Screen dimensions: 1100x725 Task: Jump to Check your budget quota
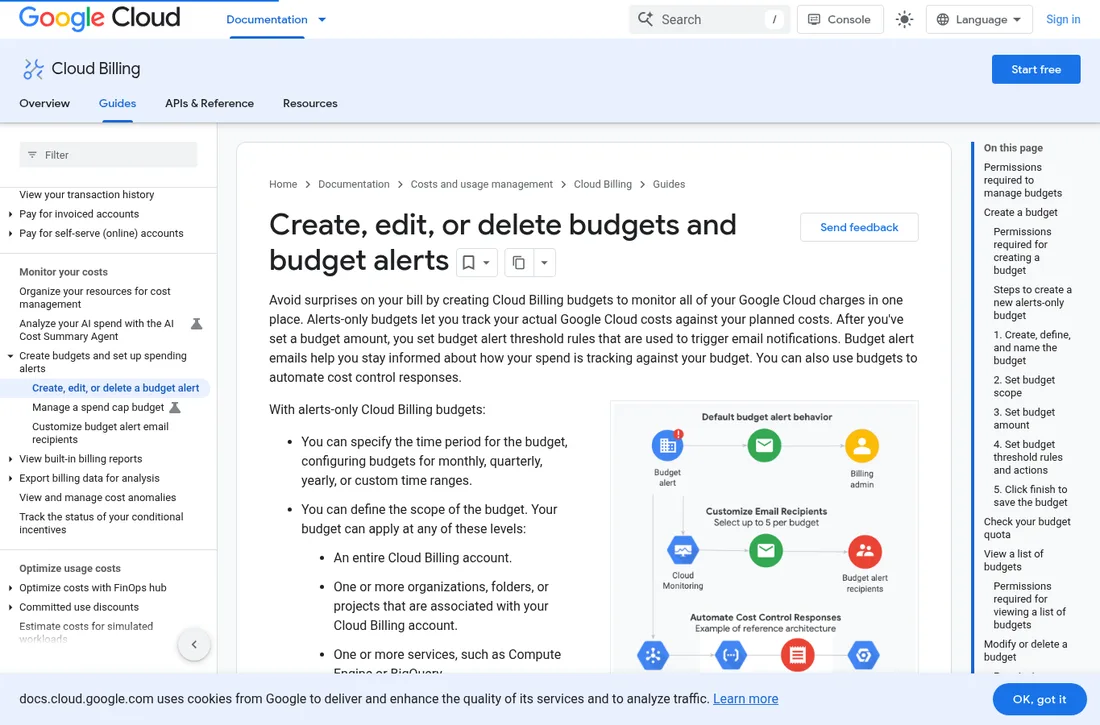point(1026,528)
